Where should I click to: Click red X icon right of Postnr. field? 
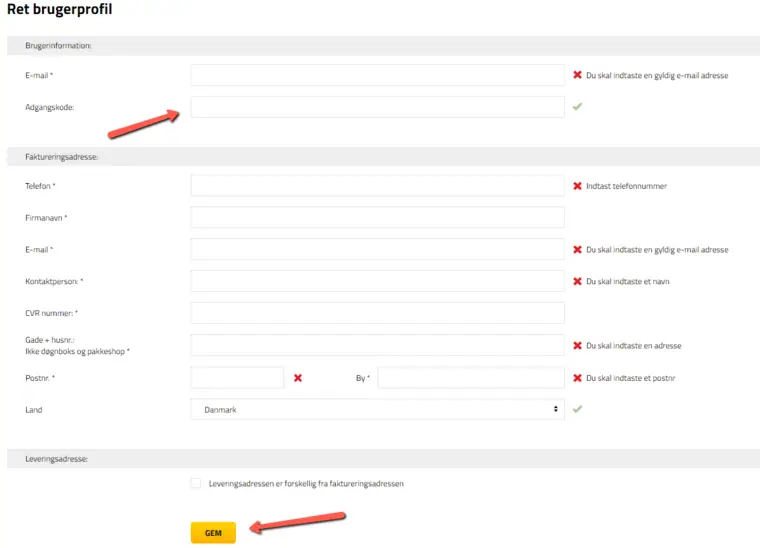(297, 378)
